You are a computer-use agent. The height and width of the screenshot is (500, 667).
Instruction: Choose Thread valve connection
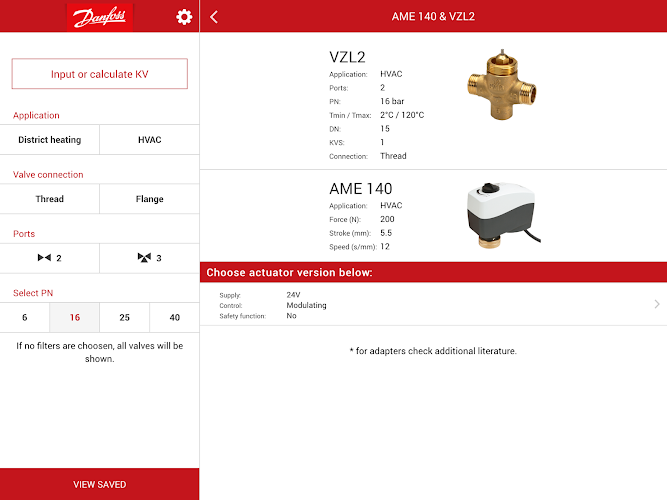[x=50, y=199]
